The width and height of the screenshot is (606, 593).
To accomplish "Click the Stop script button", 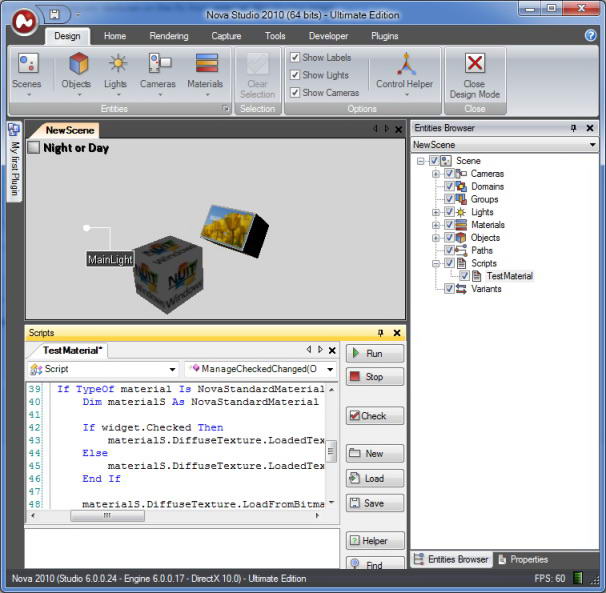I will [374, 377].
